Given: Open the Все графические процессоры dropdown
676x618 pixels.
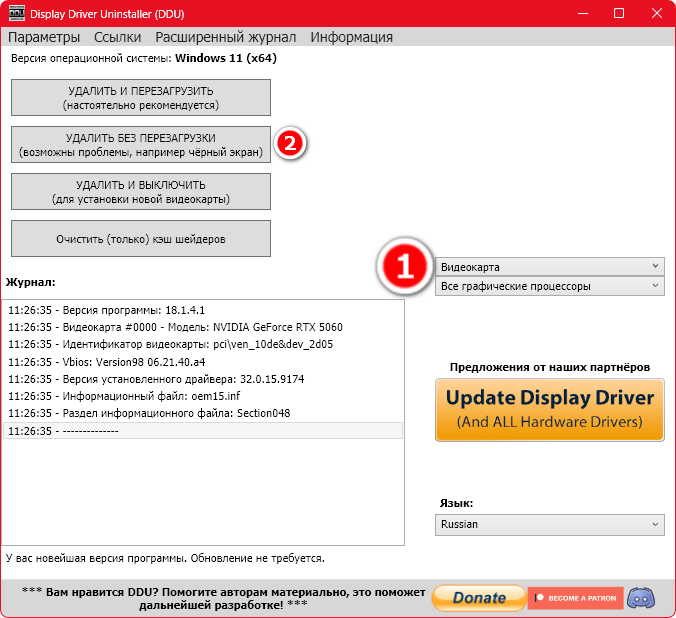Looking at the screenshot, I should [x=550, y=286].
